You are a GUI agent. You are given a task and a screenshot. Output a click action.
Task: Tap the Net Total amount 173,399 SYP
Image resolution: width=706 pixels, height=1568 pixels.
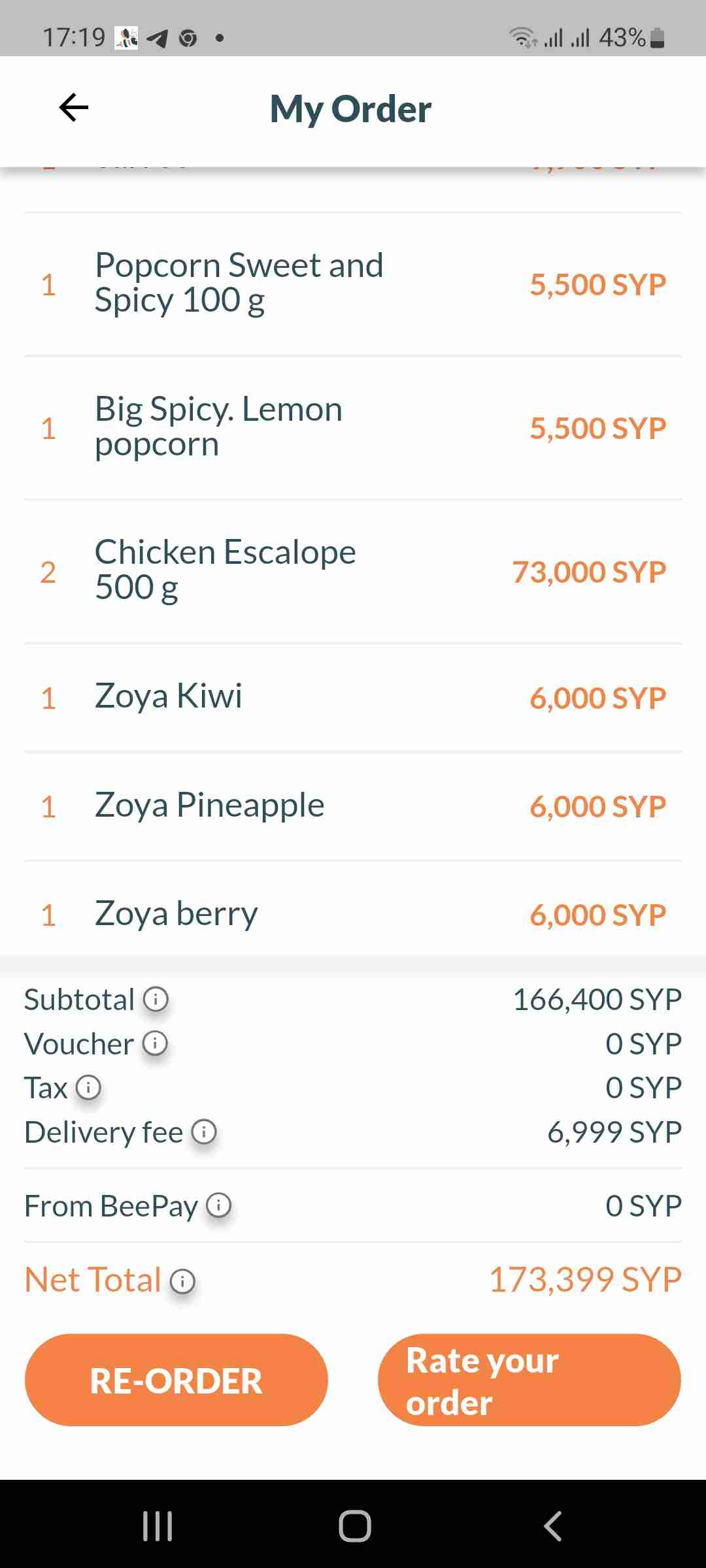pyautogui.click(x=585, y=1279)
